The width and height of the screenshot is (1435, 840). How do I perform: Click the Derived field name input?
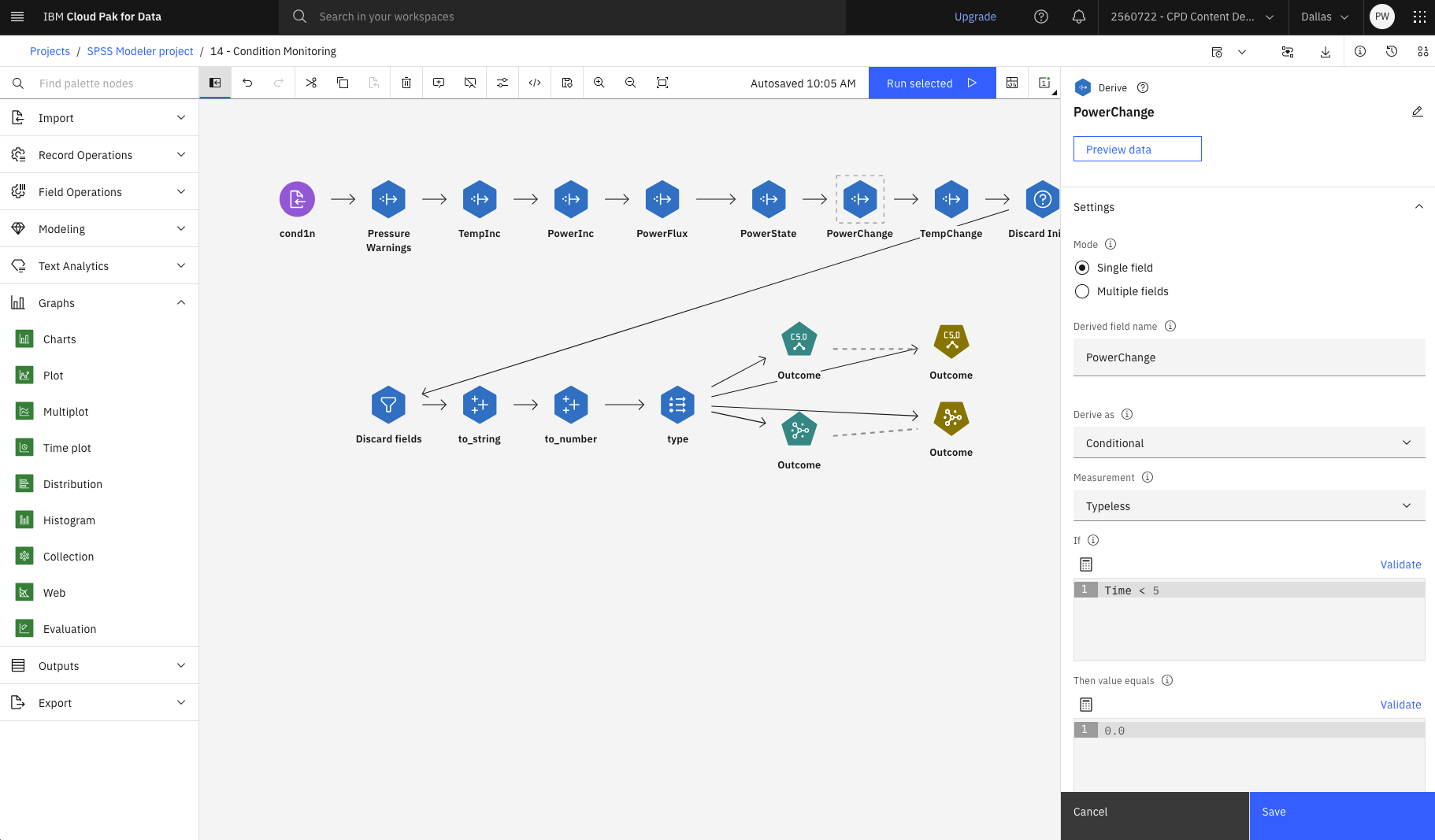tap(1248, 357)
